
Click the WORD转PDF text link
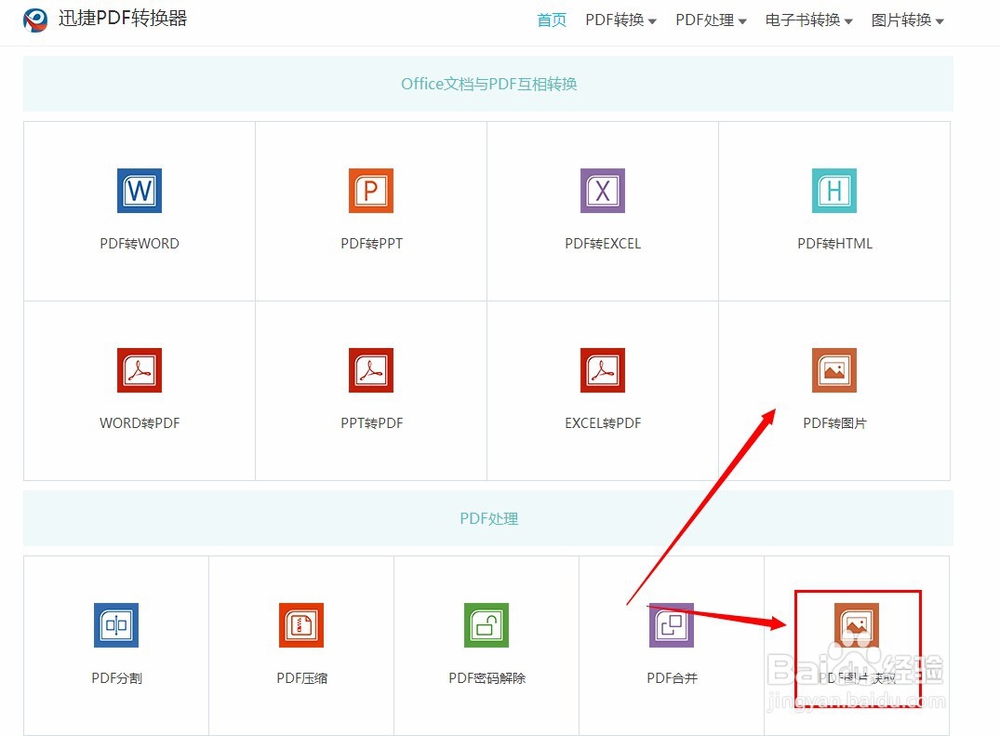[x=139, y=423]
